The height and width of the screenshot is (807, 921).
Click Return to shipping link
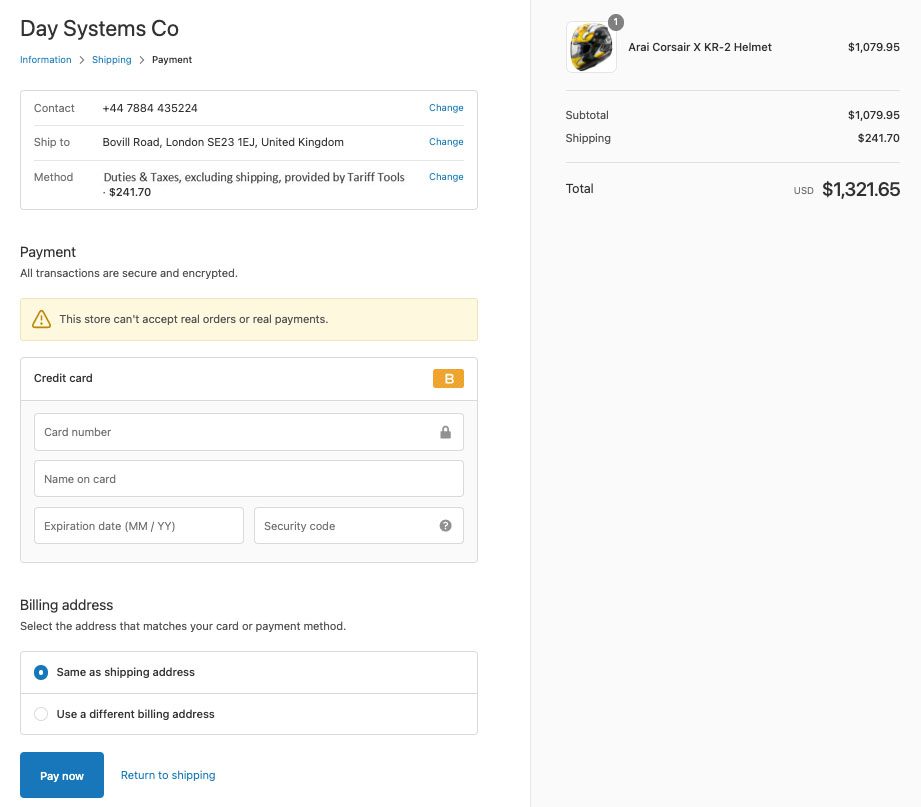click(x=168, y=775)
